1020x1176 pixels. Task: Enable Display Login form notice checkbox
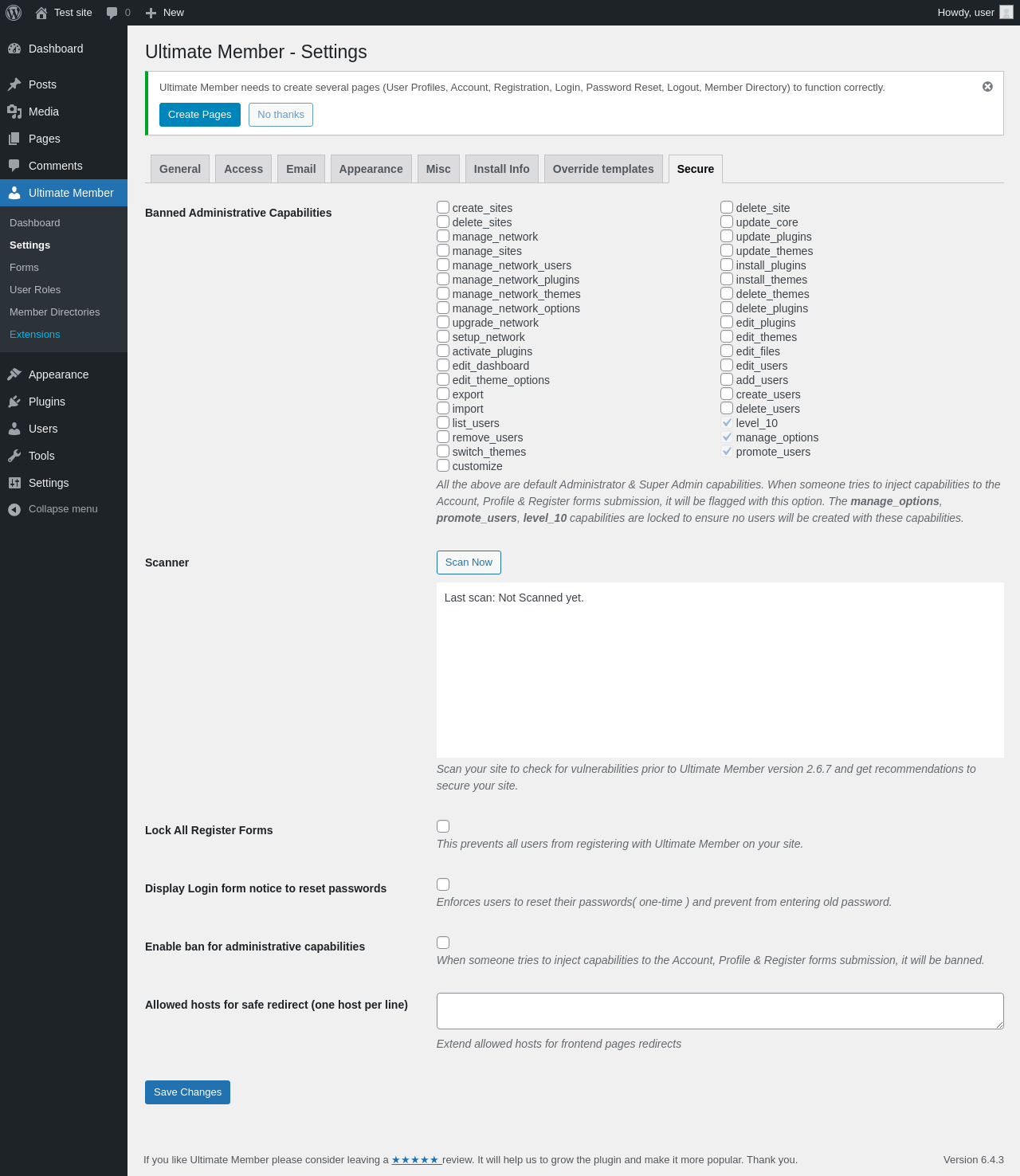click(x=443, y=884)
